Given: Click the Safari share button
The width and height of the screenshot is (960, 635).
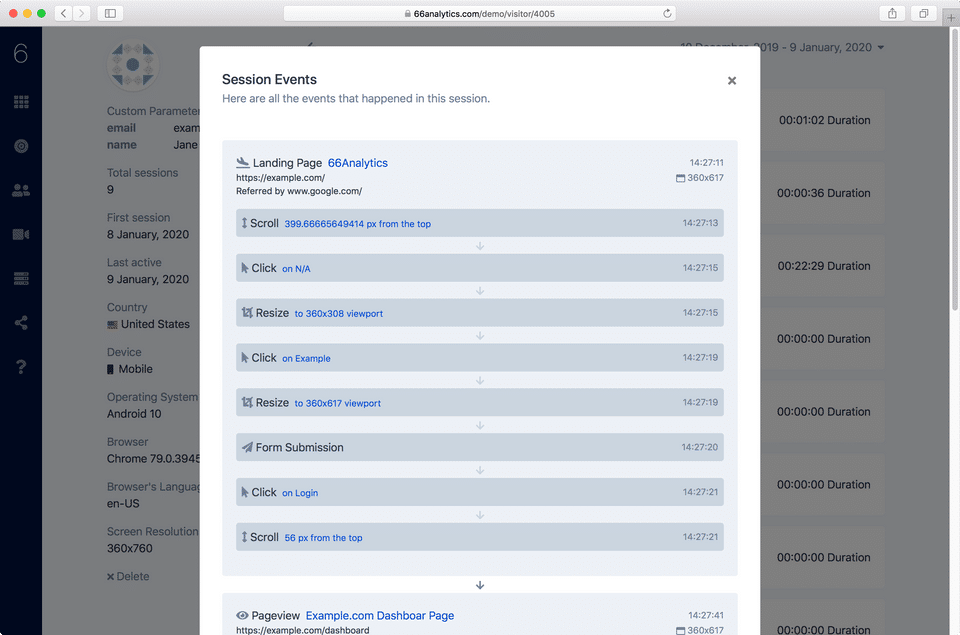Looking at the screenshot, I should (x=892, y=14).
